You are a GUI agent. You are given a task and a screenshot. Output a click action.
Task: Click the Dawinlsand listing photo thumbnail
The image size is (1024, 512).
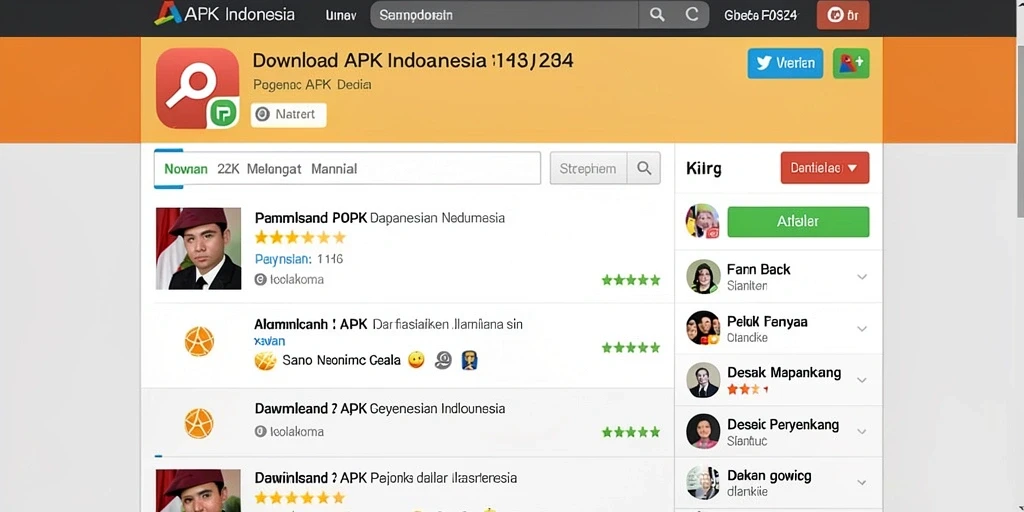(199, 490)
